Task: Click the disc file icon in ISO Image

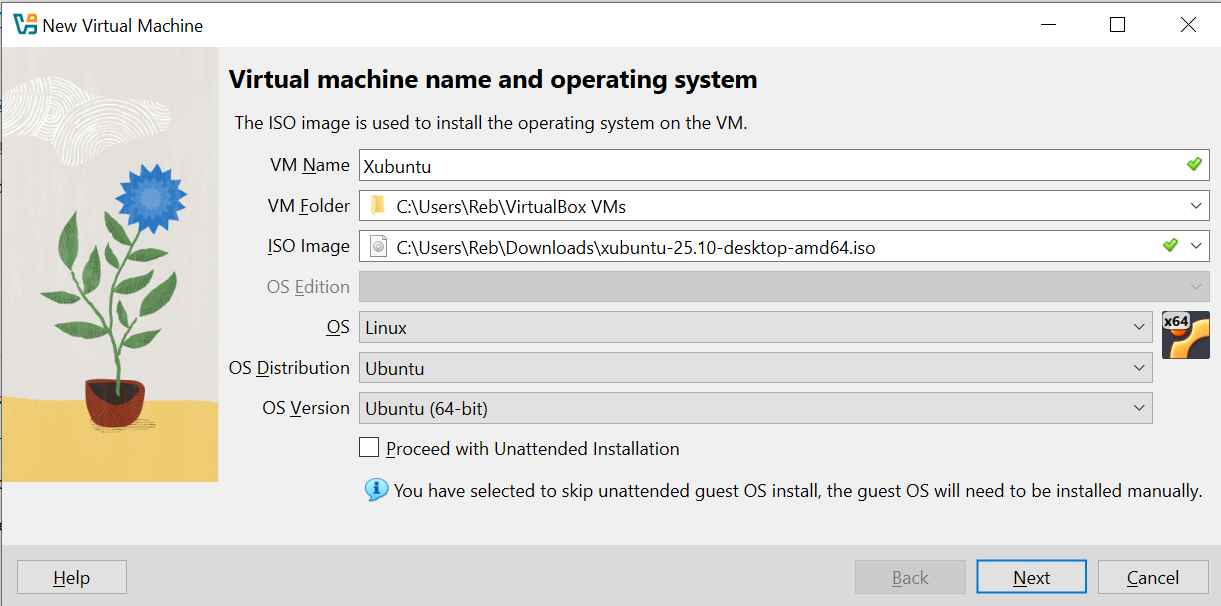Action: pyautogui.click(x=378, y=246)
